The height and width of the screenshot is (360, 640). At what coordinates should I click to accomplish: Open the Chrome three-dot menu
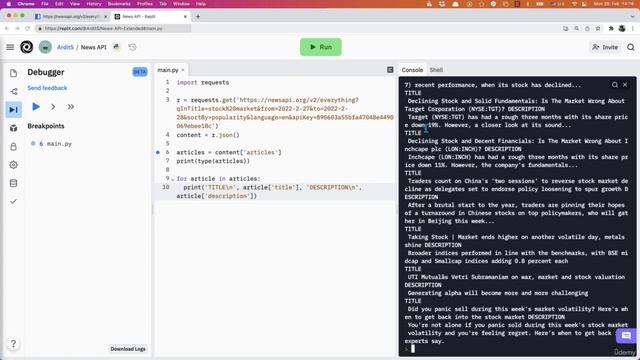click(x=633, y=29)
